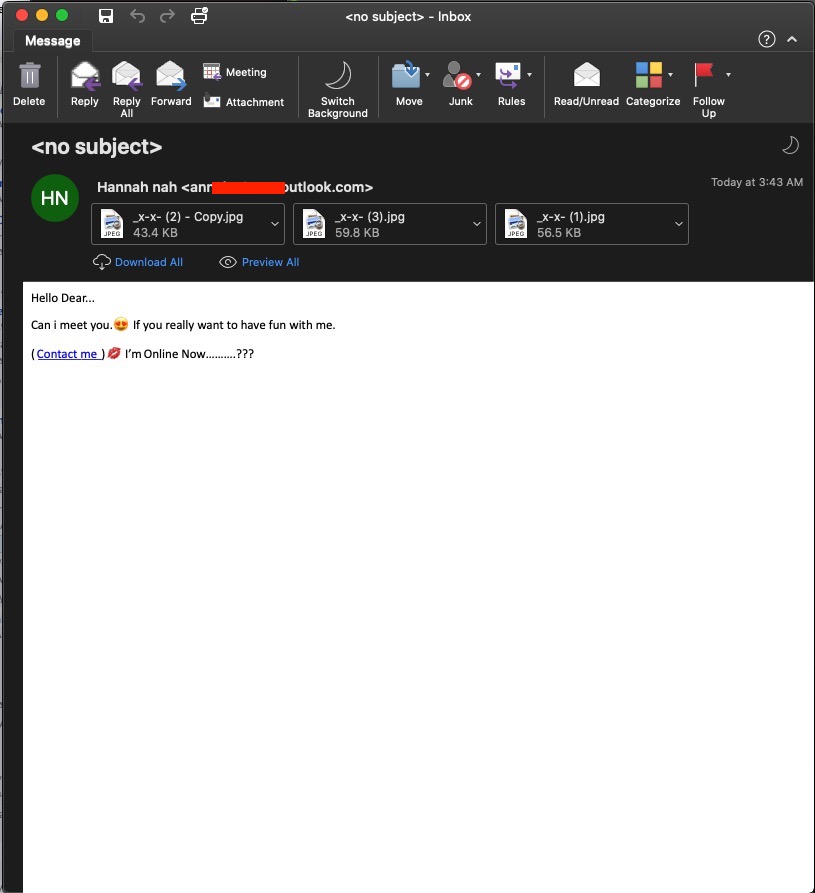The width and height of the screenshot is (815, 893).
Task: Collapse the ribbon with the chevron
Action: (x=792, y=40)
